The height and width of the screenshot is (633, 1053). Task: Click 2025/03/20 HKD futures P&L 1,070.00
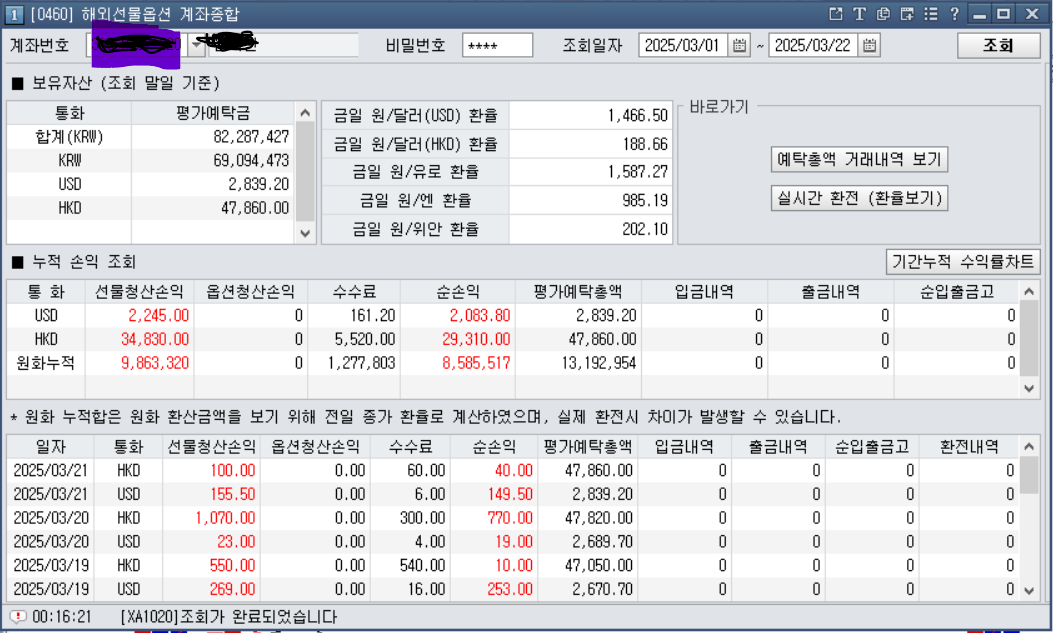(226, 518)
